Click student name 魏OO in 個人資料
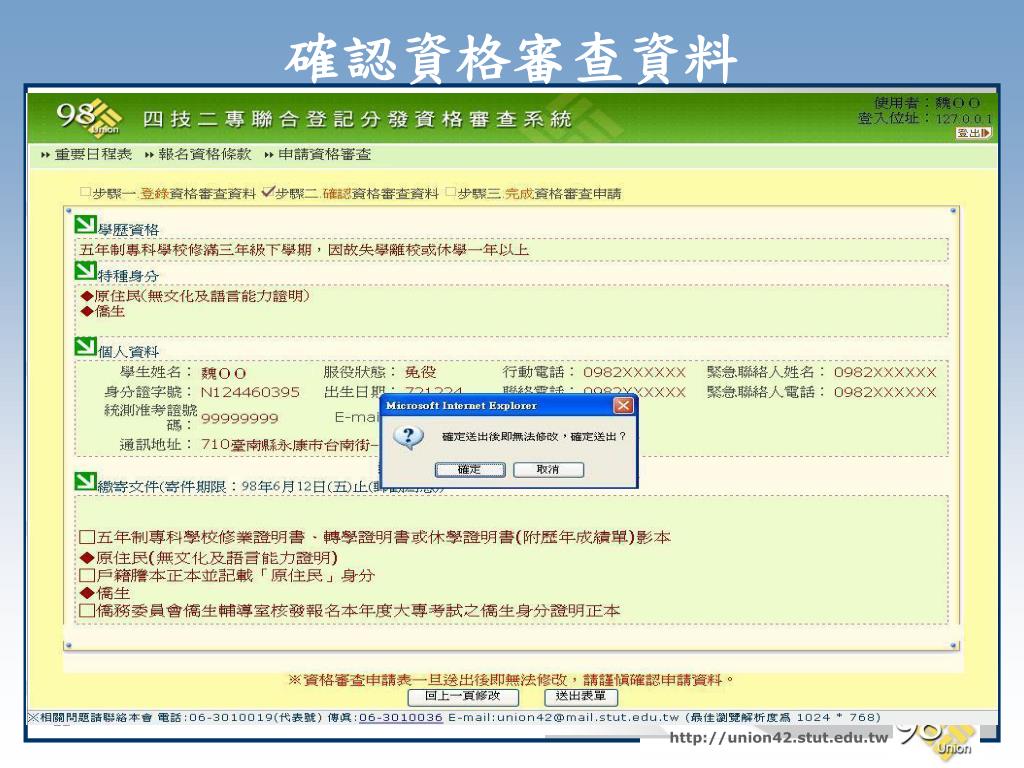Viewport: 1024px width, 768px height. coord(223,374)
